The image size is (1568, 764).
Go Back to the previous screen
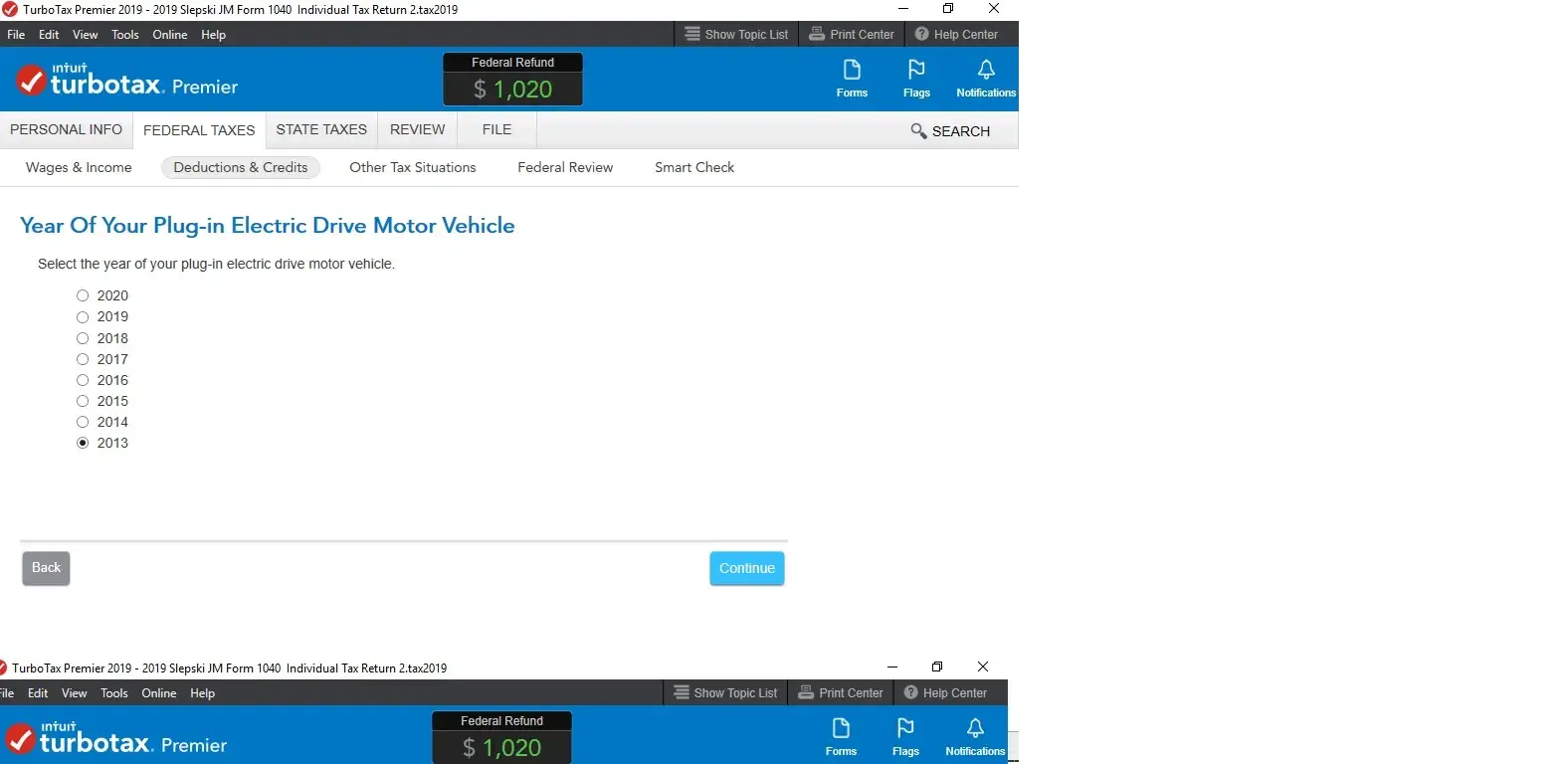(46, 568)
